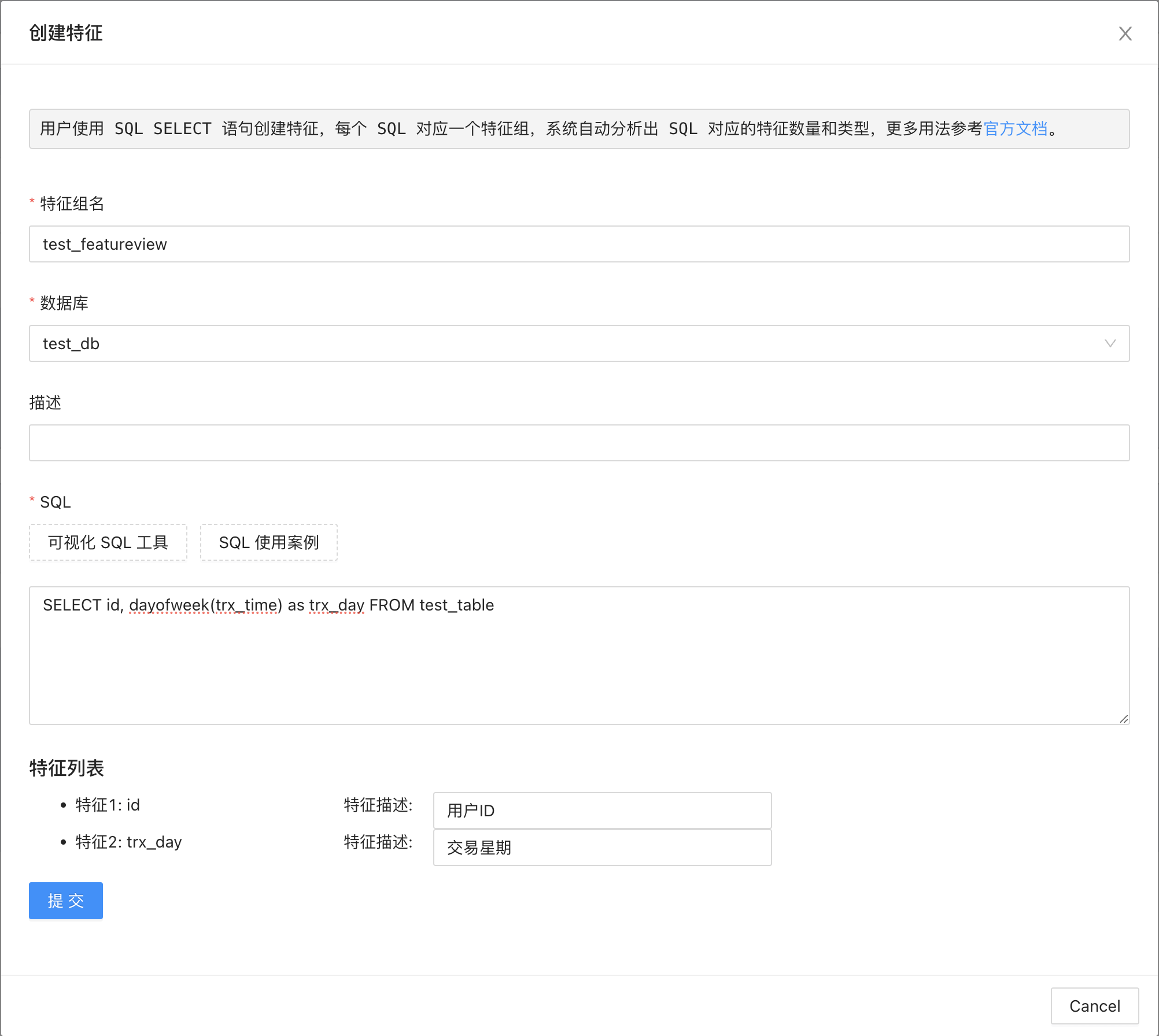Grab the SQL textarea resize handle
The image size is (1159, 1036).
pyautogui.click(x=1124, y=719)
